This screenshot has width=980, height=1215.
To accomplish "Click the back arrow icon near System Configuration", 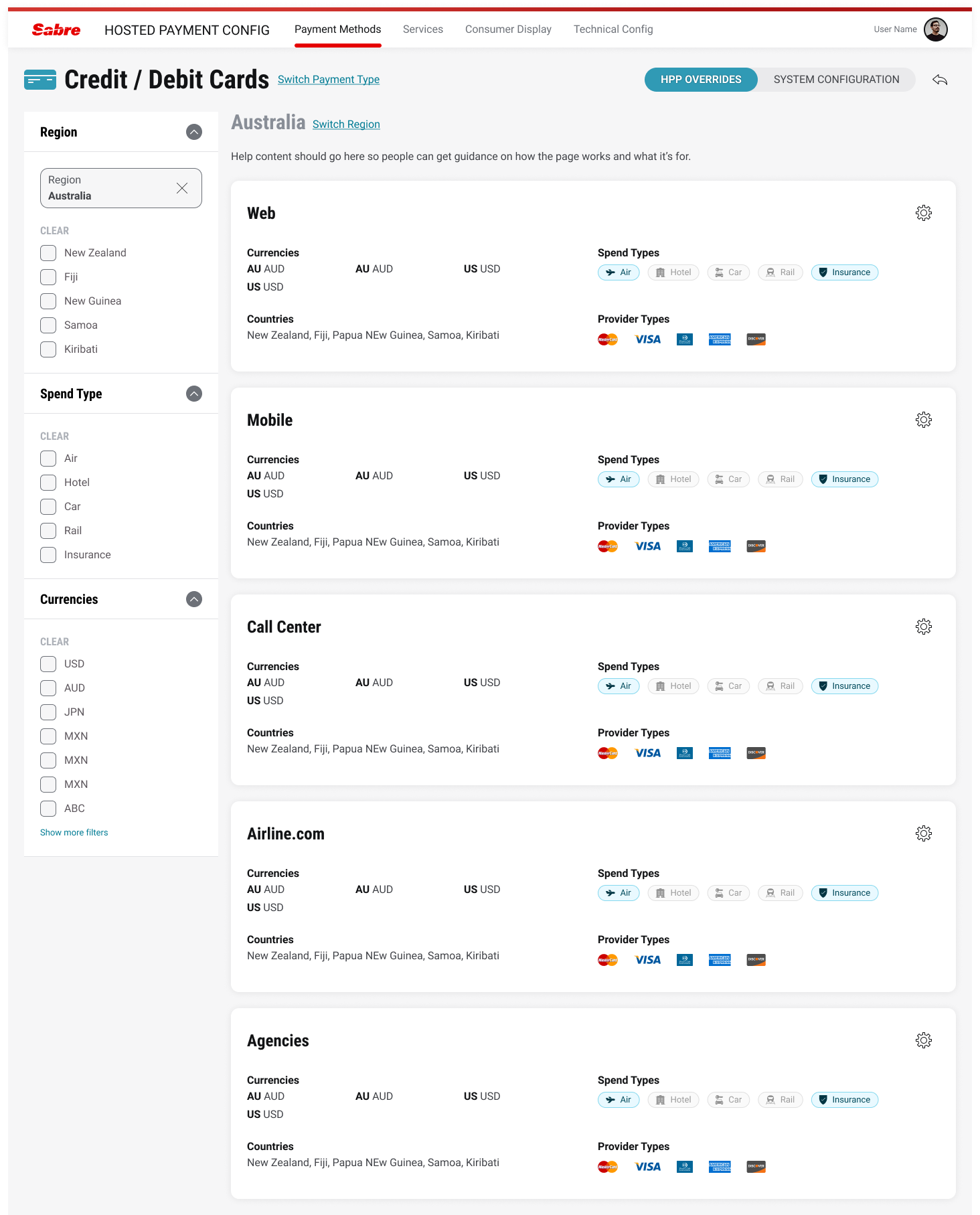I will point(940,80).
